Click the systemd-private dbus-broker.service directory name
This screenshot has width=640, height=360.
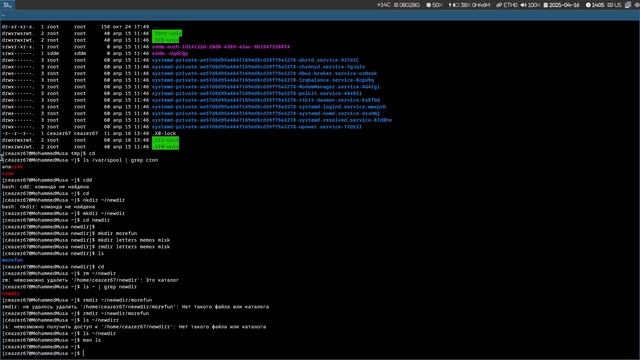click(264, 73)
